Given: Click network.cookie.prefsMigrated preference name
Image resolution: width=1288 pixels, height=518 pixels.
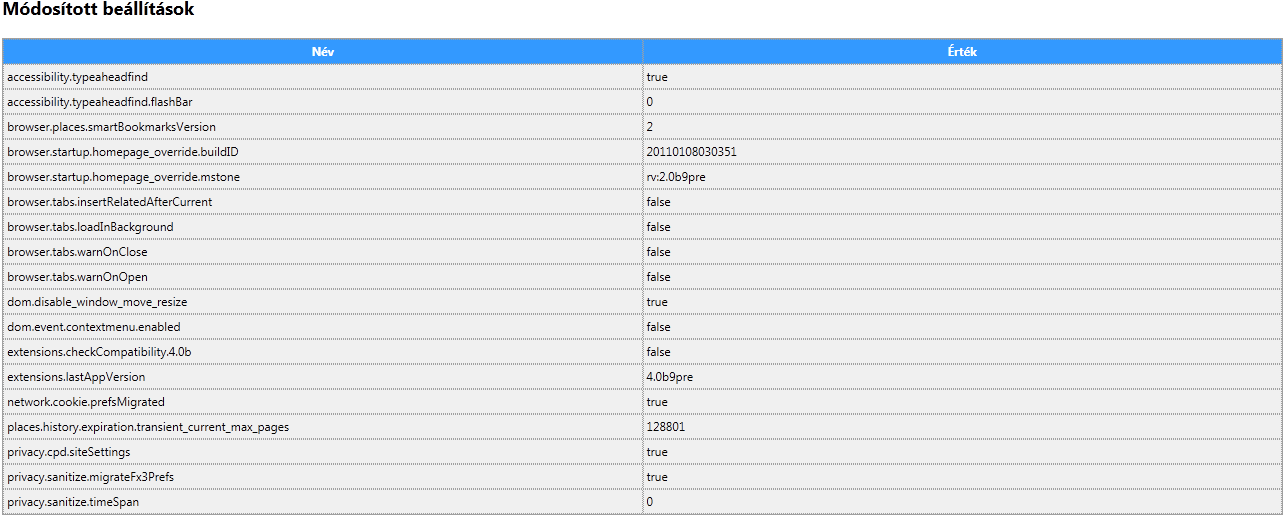Looking at the screenshot, I should click(x=86, y=402).
